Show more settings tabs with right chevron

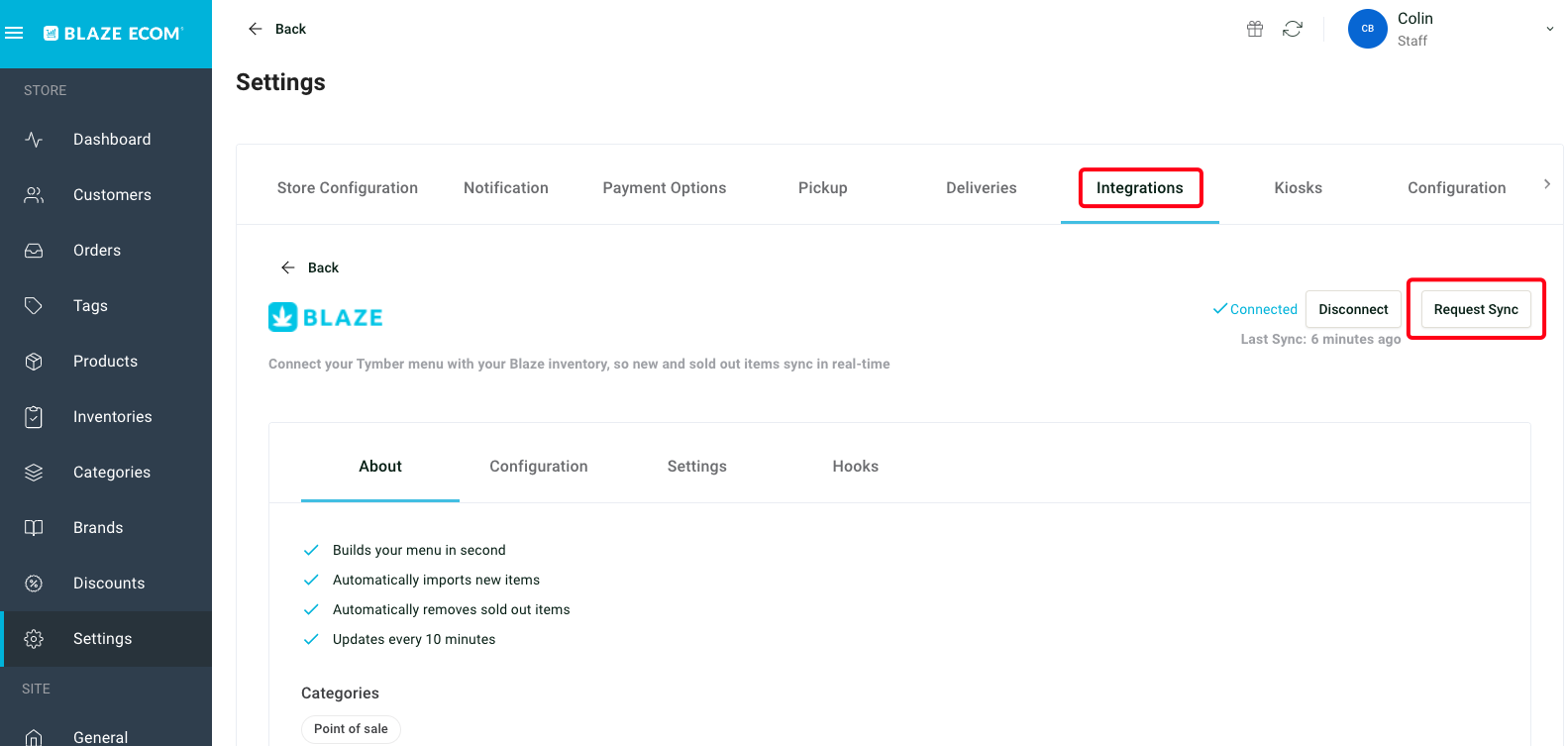pyautogui.click(x=1547, y=184)
